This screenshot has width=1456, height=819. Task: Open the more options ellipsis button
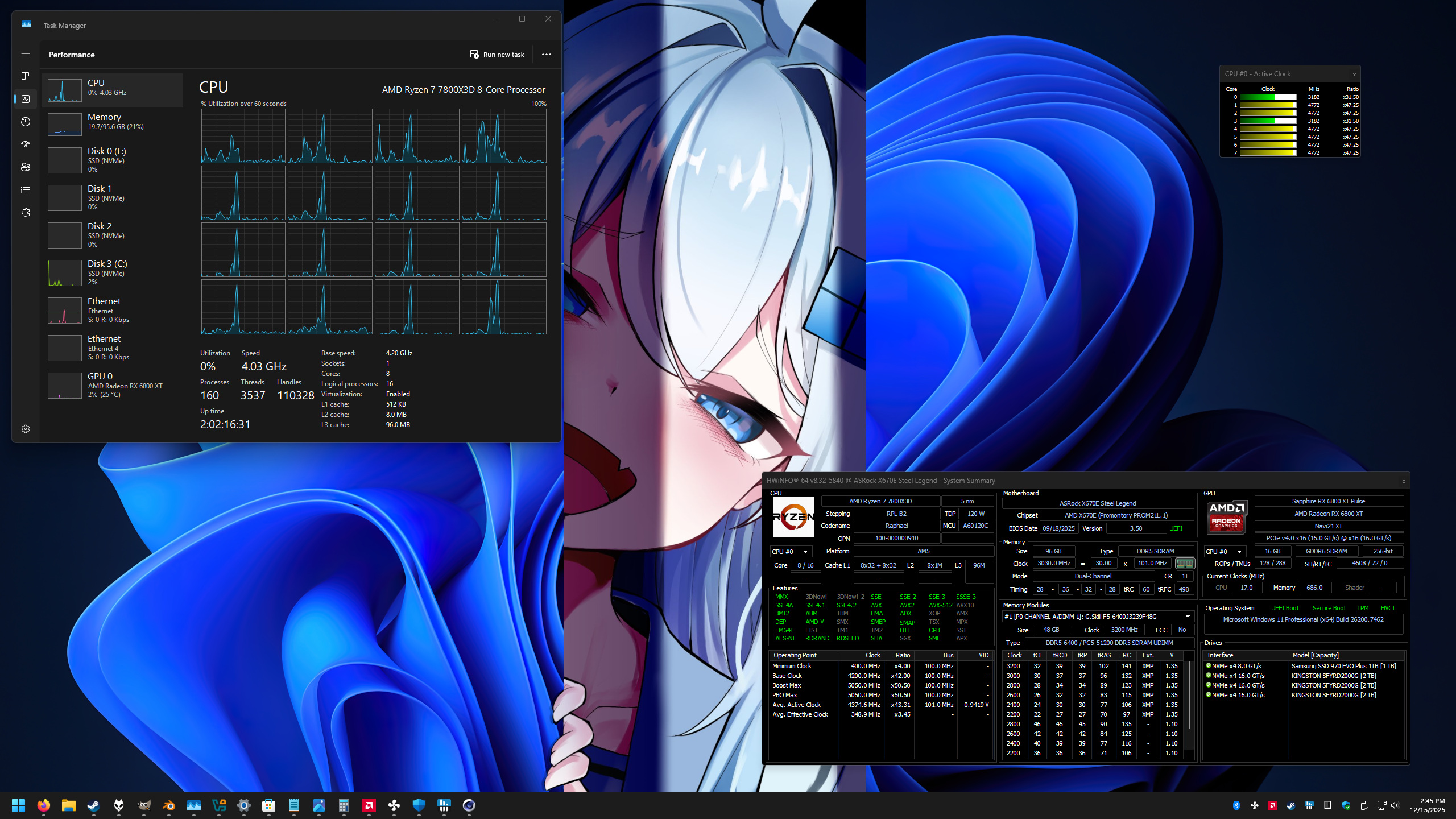click(546, 55)
